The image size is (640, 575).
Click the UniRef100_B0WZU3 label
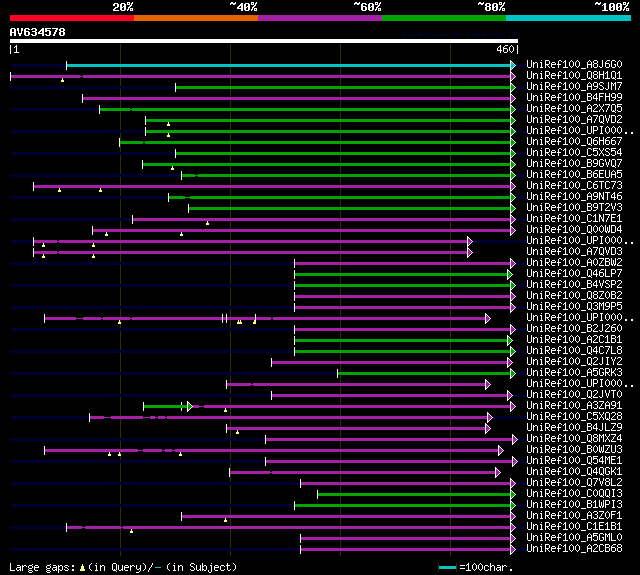point(574,450)
